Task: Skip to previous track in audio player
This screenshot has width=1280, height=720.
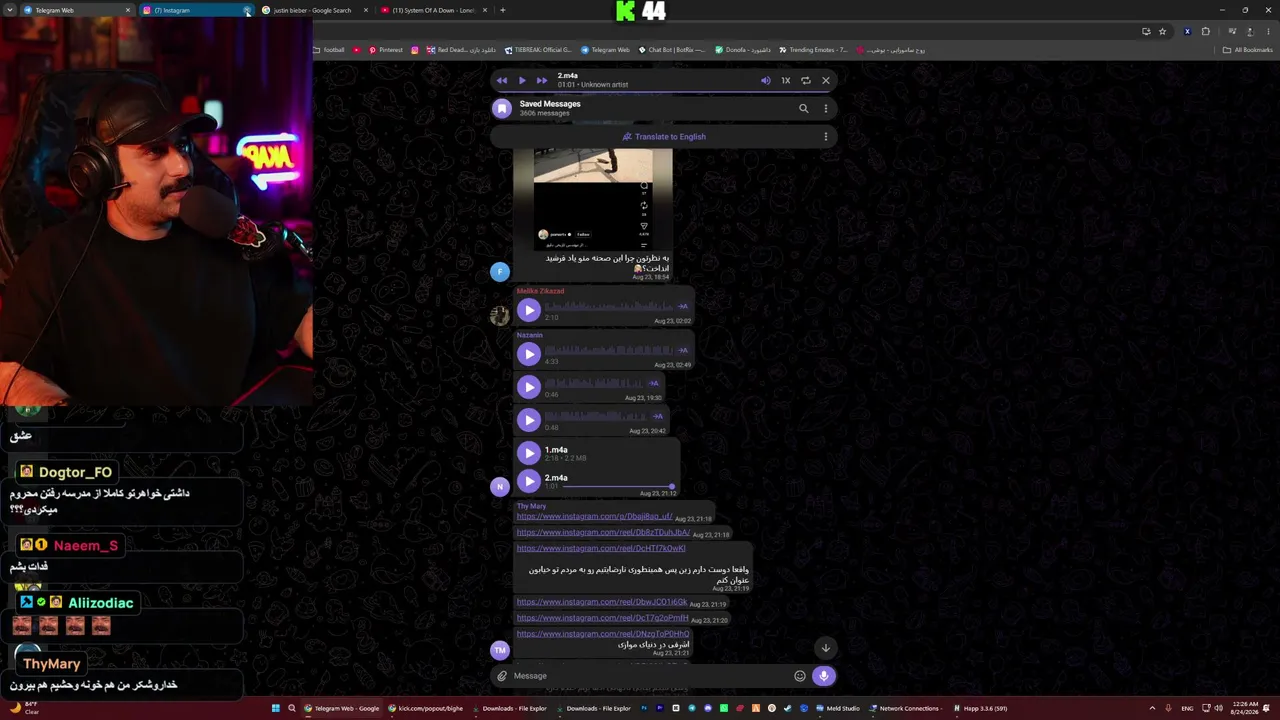Action: [502, 80]
